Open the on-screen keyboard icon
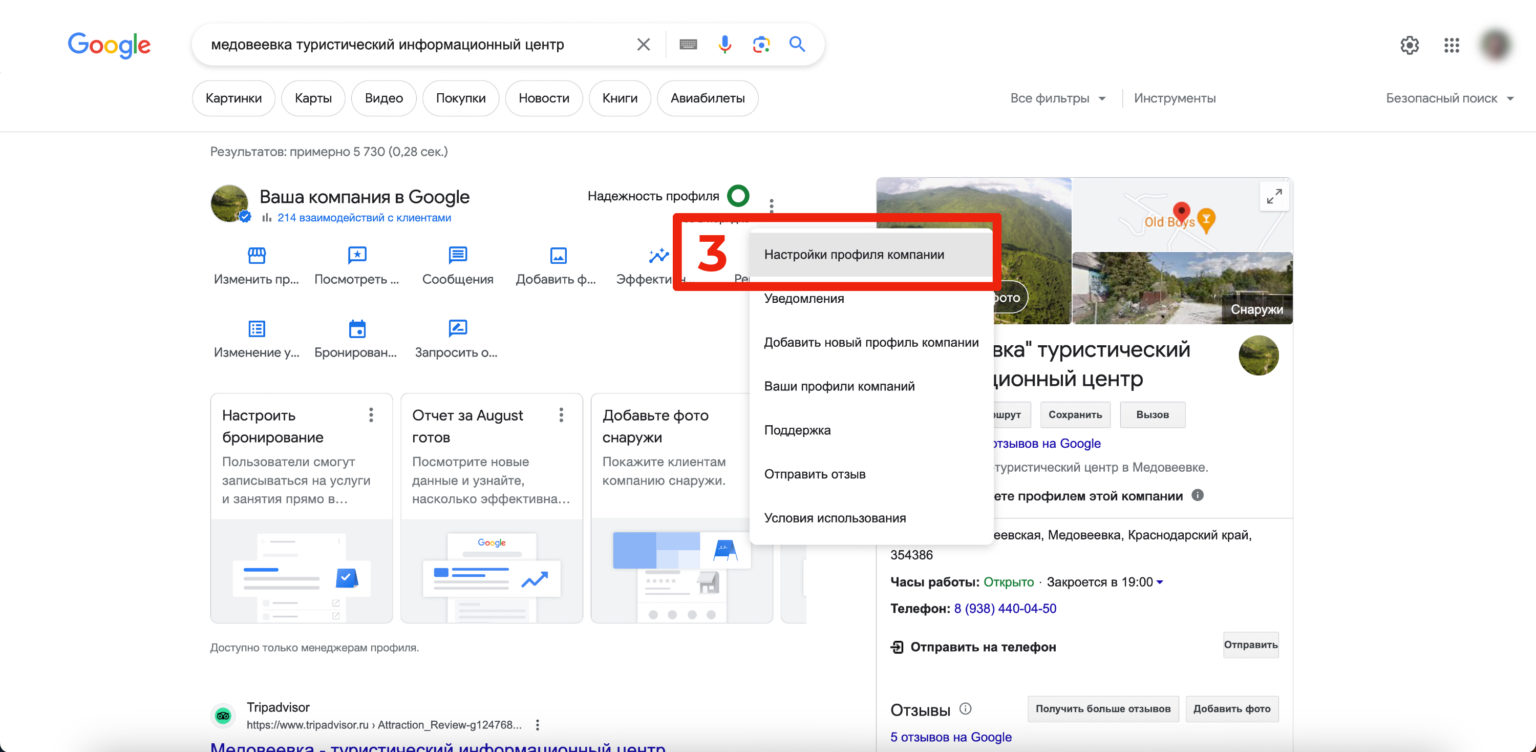The height and width of the screenshot is (752, 1536). 688,44
